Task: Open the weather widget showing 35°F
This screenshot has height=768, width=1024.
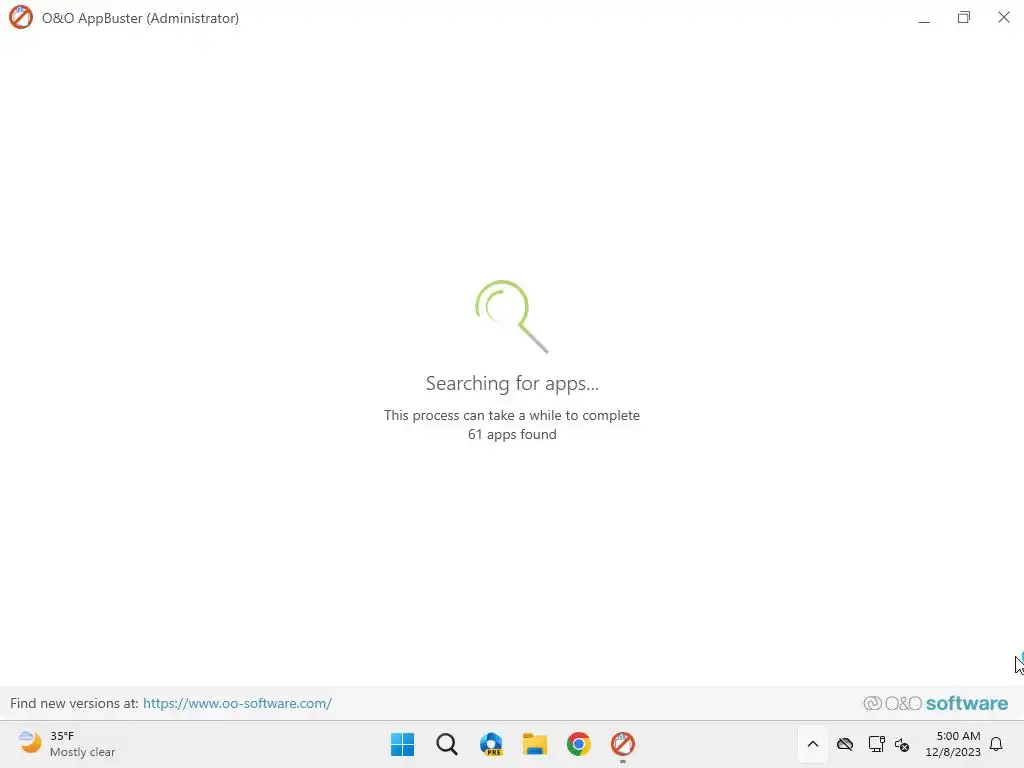Action: 67,744
